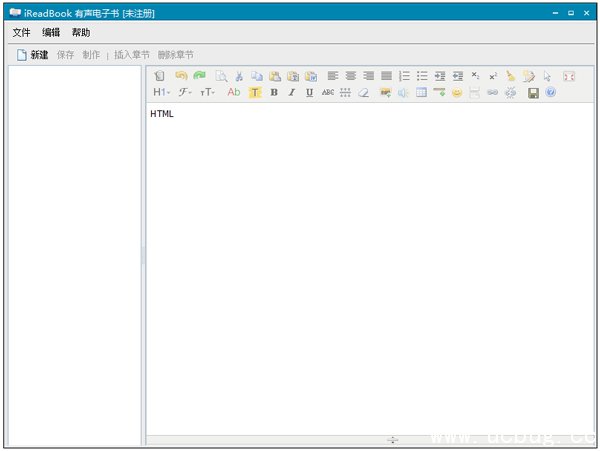Open help with the blue question icon
The width and height of the screenshot is (600, 451).
(x=550, y=92)
